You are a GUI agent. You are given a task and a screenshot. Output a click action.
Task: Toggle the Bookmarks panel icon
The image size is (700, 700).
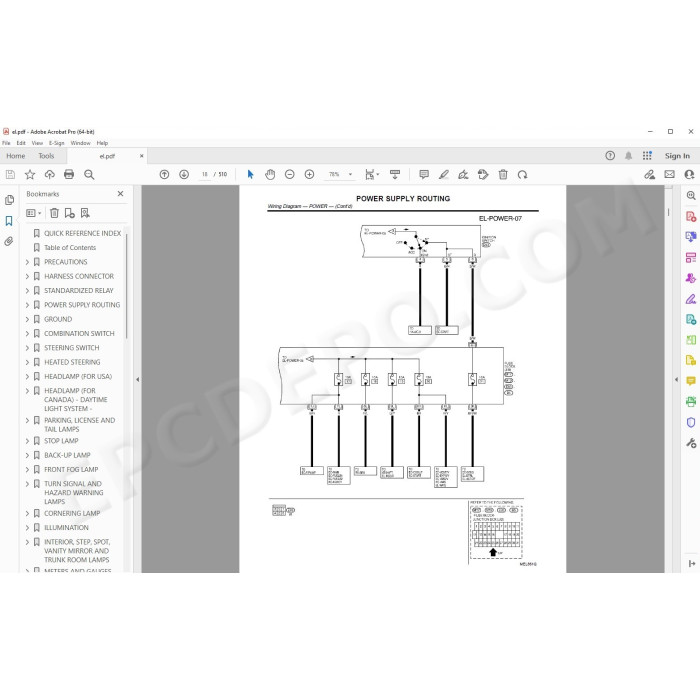(x=9, y=221)
